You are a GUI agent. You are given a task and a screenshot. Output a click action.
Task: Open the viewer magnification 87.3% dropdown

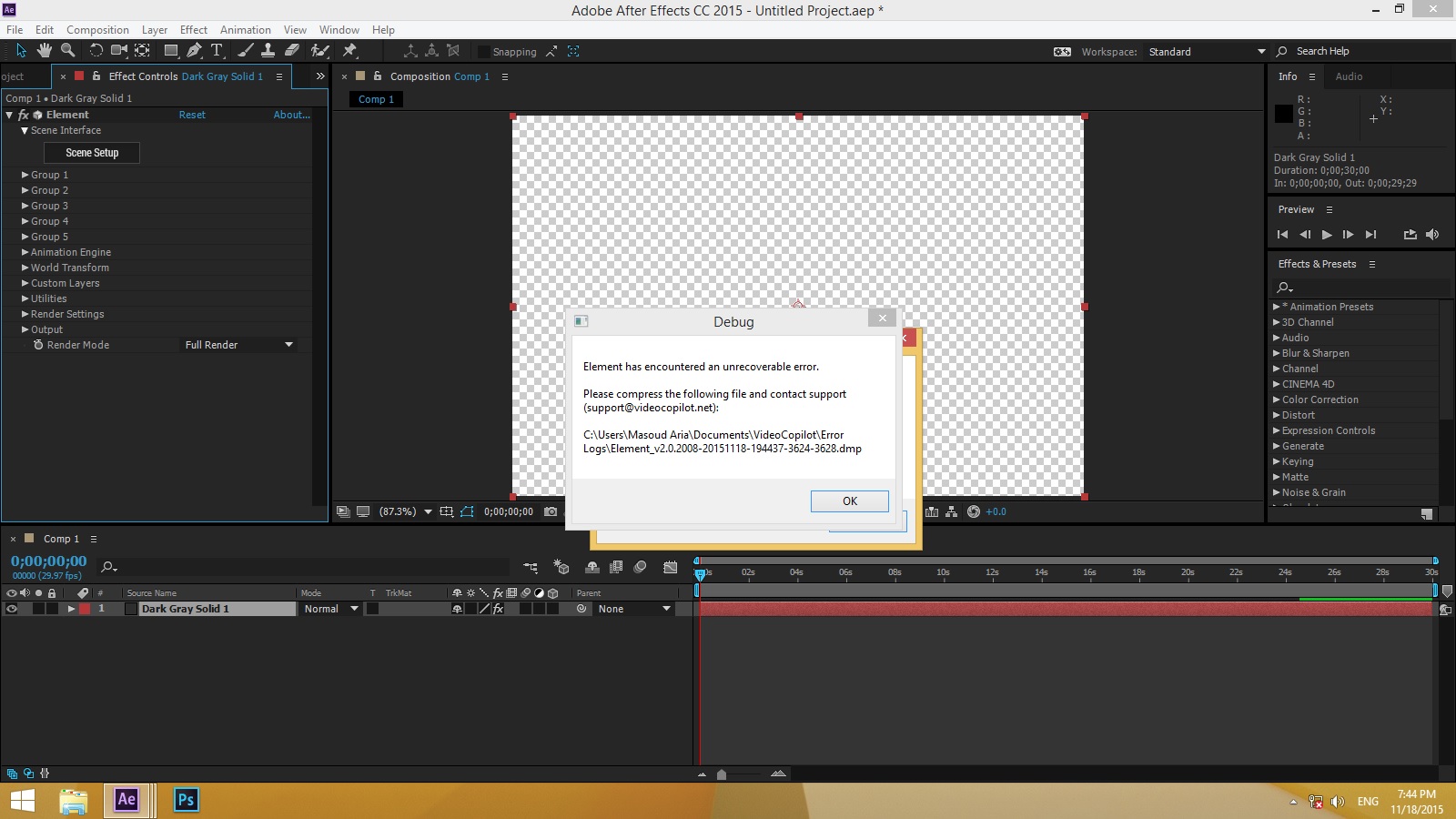click(405, 511)
